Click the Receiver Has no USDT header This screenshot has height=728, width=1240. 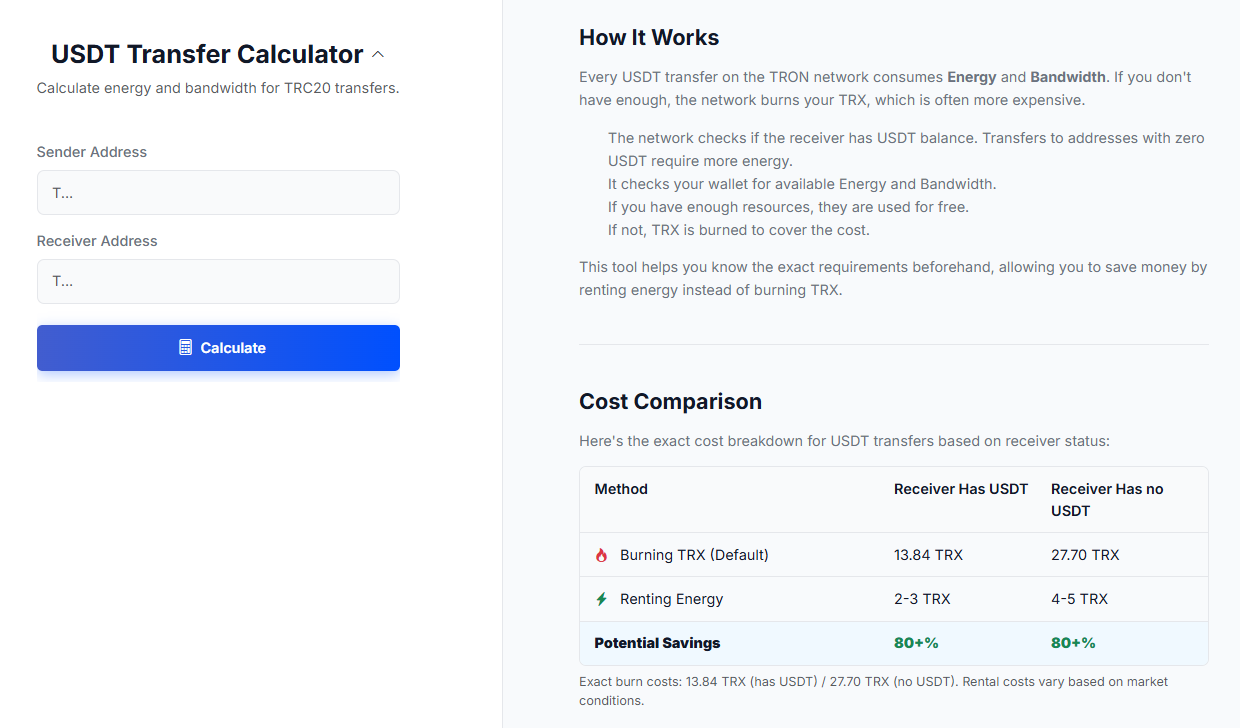(1107, 499)
